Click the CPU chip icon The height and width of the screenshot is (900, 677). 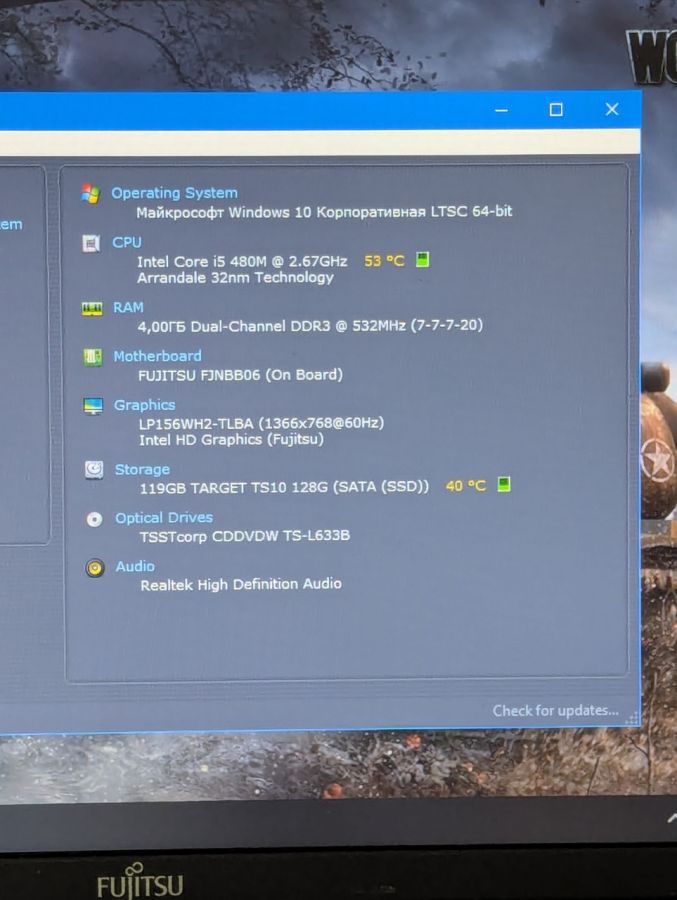click(x=91, y=243)
